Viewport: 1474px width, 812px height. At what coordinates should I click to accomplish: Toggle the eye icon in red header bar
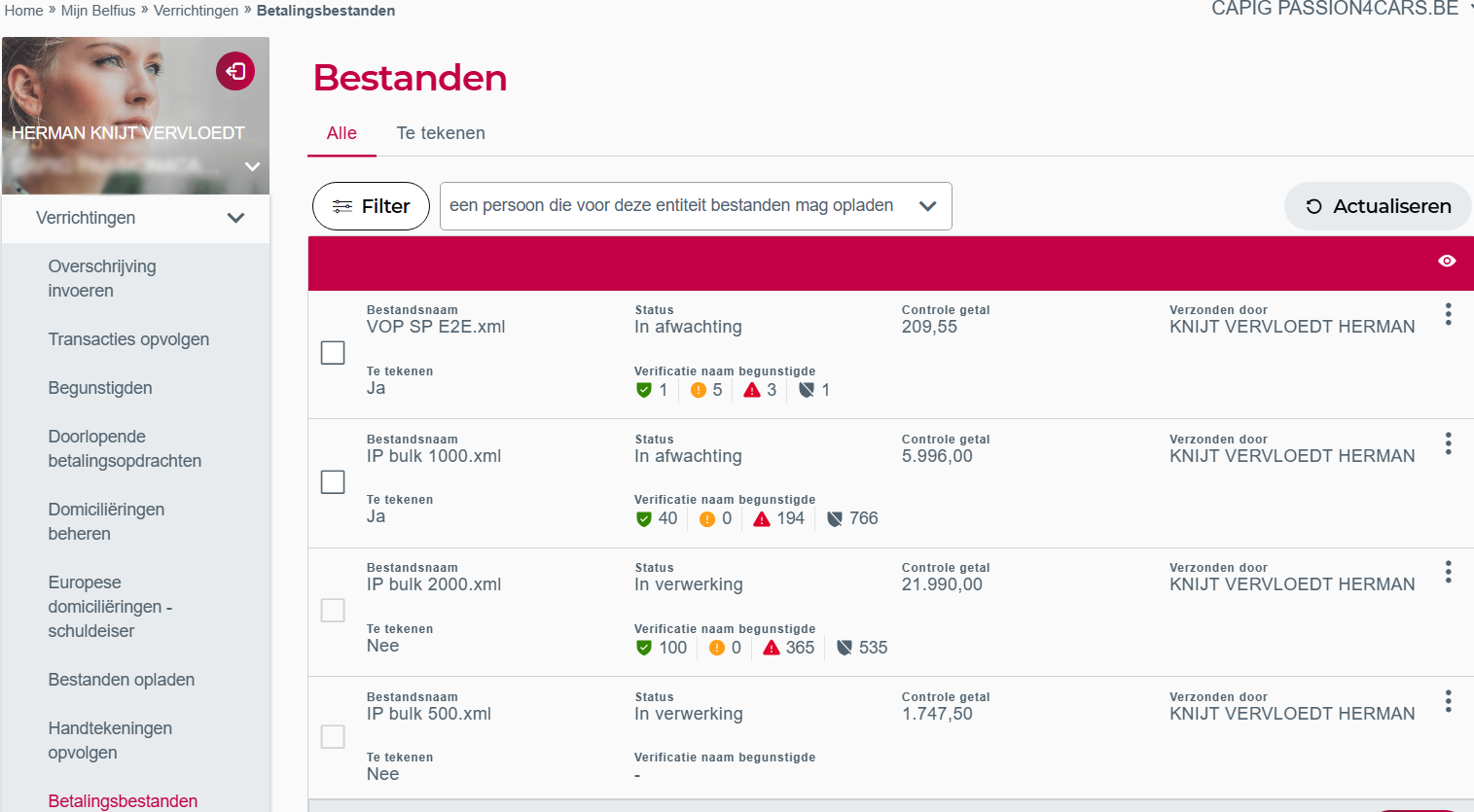1447,261
